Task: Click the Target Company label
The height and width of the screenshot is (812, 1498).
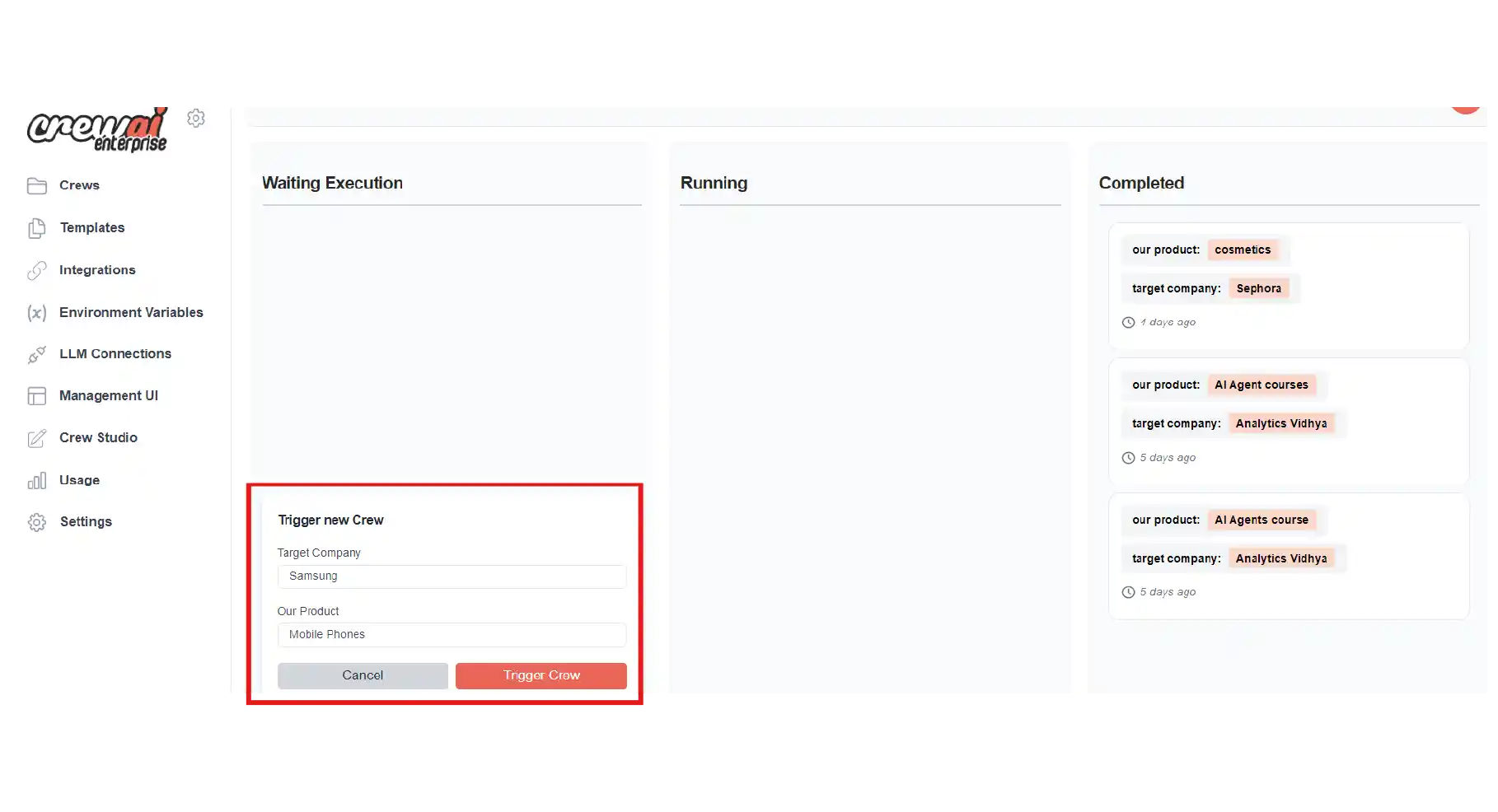Action: point(319,553)
